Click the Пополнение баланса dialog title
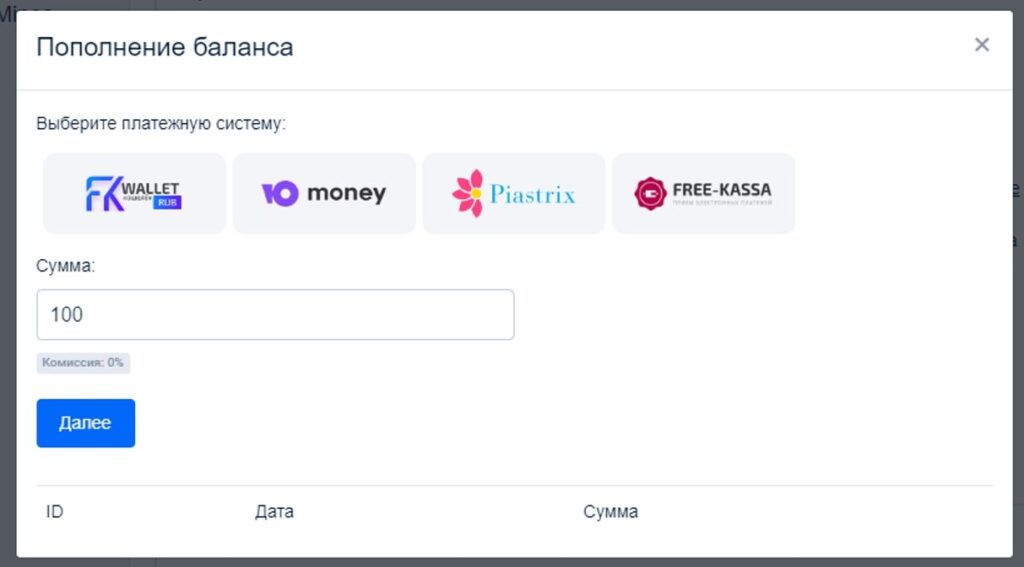 pos(165,47)
